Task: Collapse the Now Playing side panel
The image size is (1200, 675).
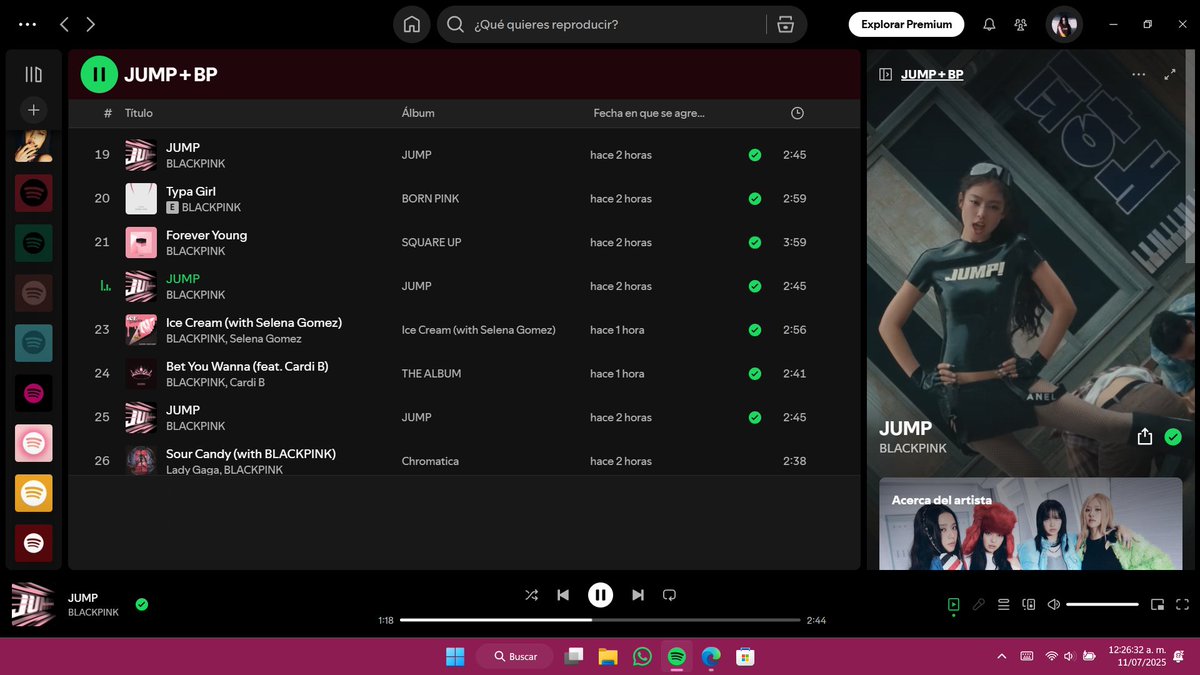Action: coord(885,74)
